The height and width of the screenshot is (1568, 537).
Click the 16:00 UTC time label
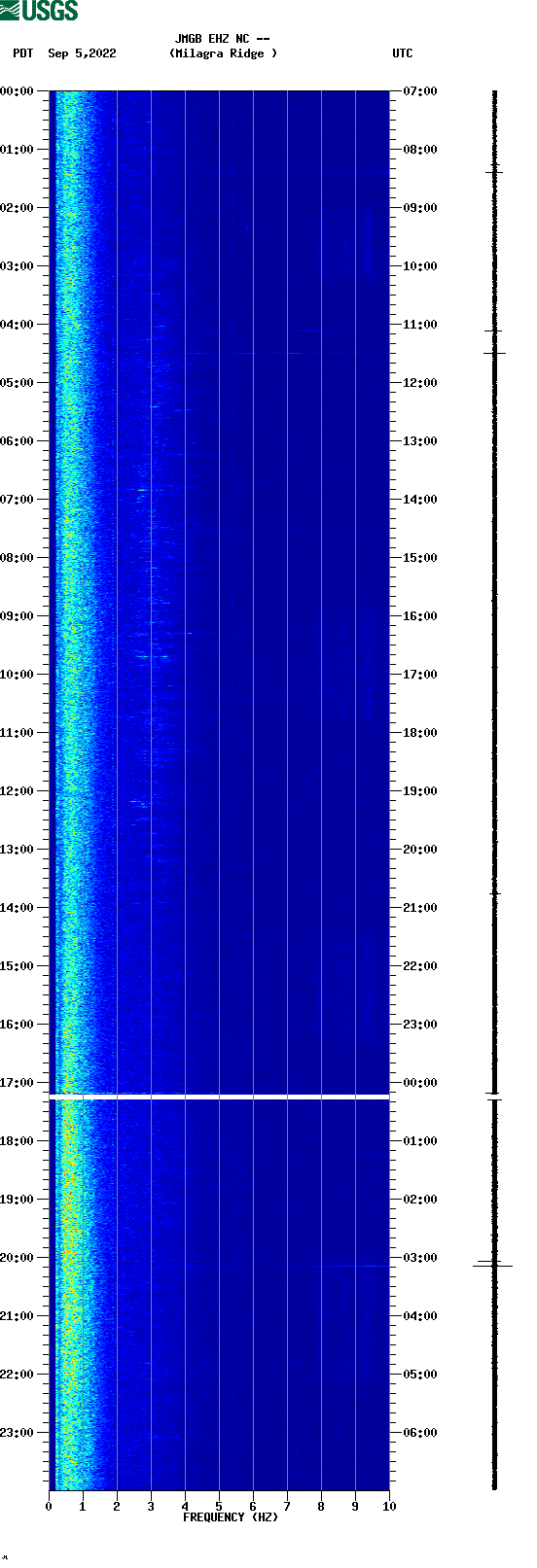coord(420,616)
